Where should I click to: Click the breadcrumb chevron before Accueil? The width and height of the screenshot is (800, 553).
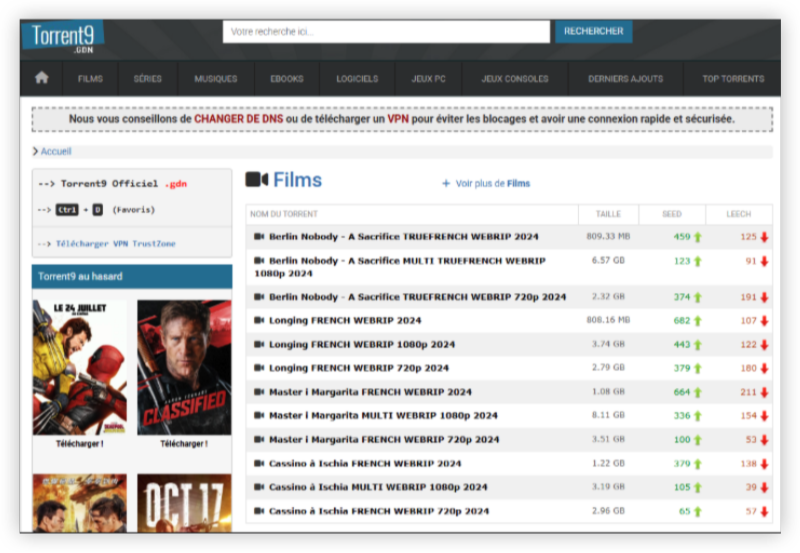(35, 151)
